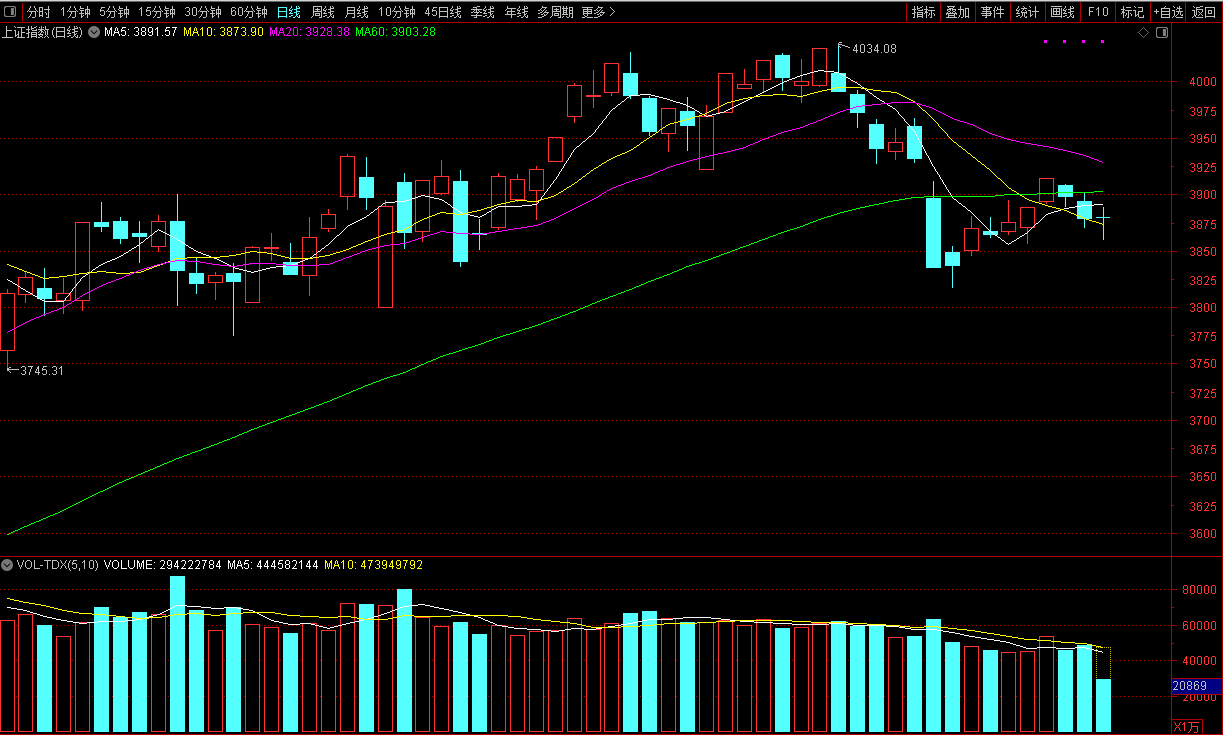Toggle the right sidebar panel icon
The width and height of the screenshot is (1223, 735).
[1162, 33]
